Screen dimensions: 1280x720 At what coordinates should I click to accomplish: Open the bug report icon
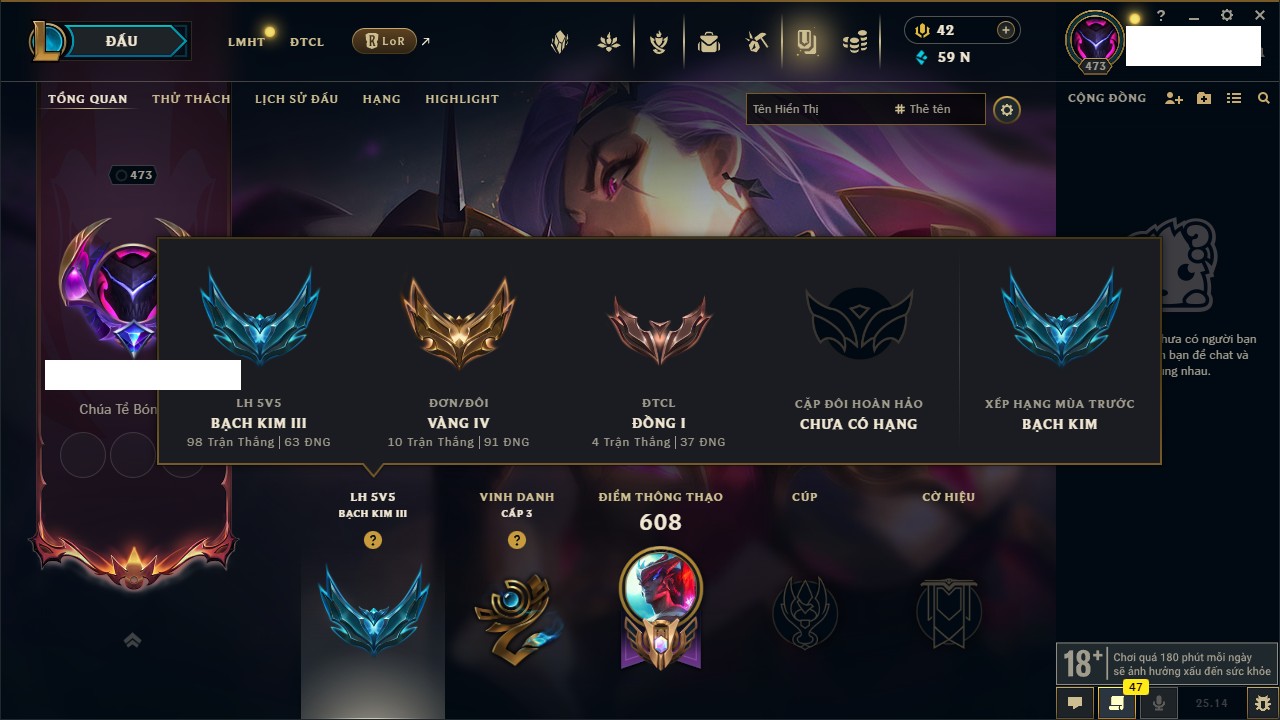click(1263, 703)
